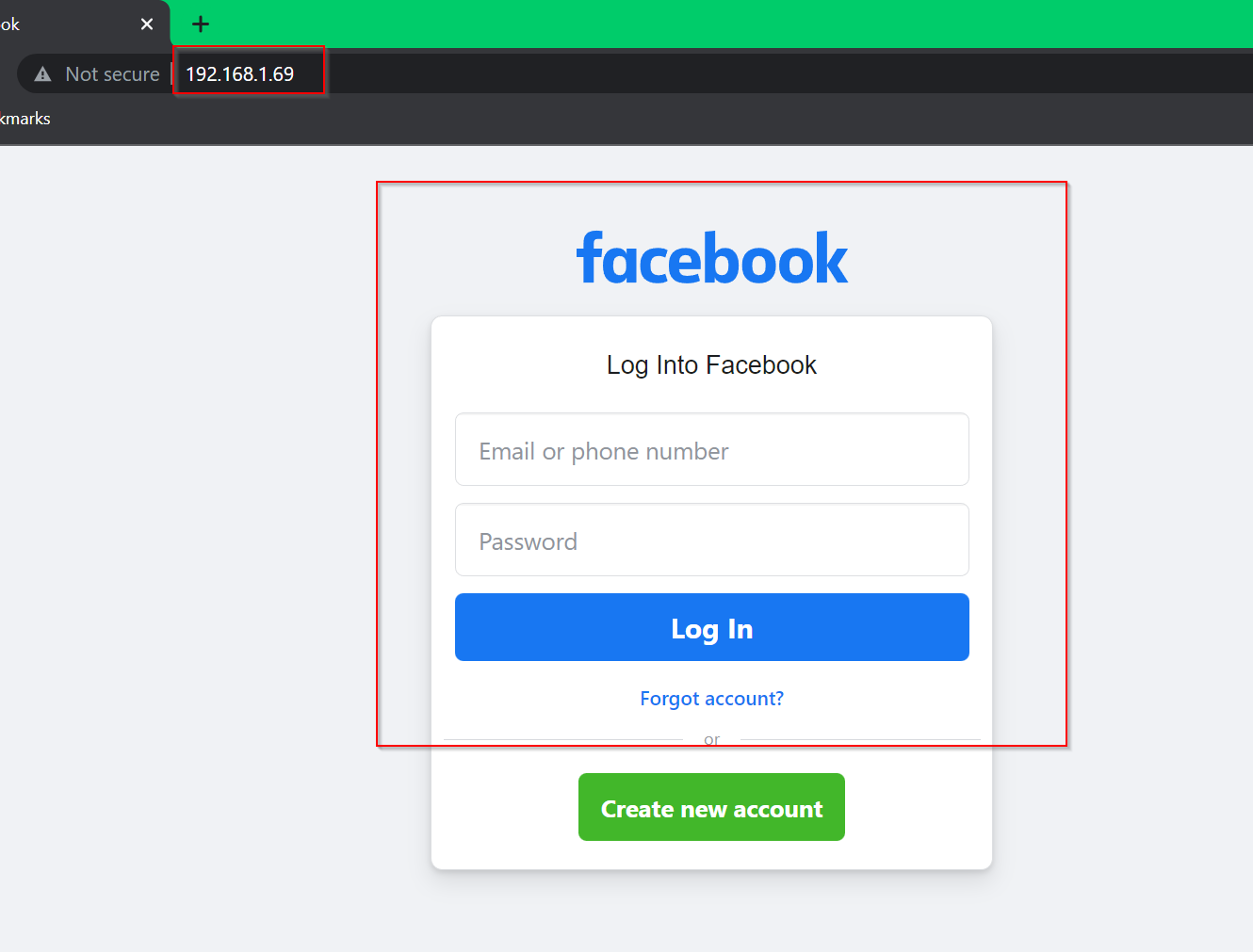Viewport: 1253px width, 952px height.
Task: Click the warning triangle security icon
Action: click(42, 74)
